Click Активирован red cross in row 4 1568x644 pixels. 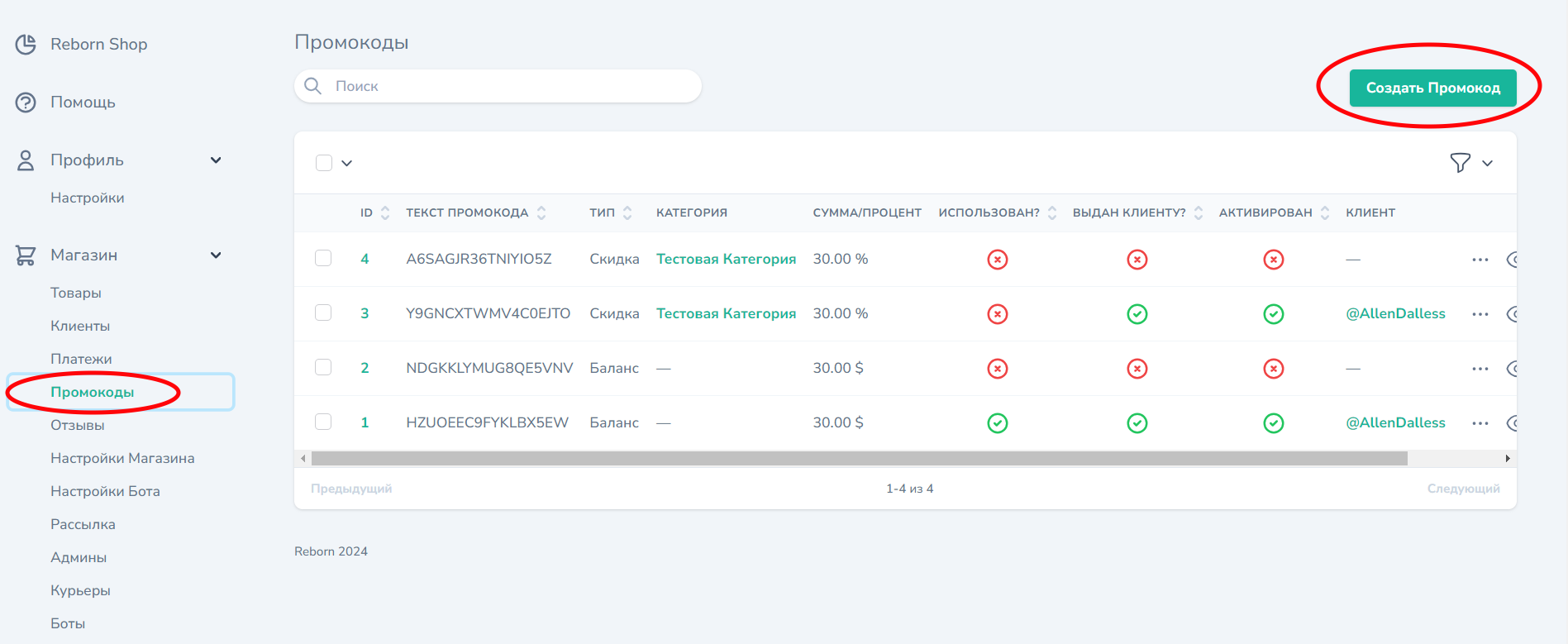click(1274, 260)
